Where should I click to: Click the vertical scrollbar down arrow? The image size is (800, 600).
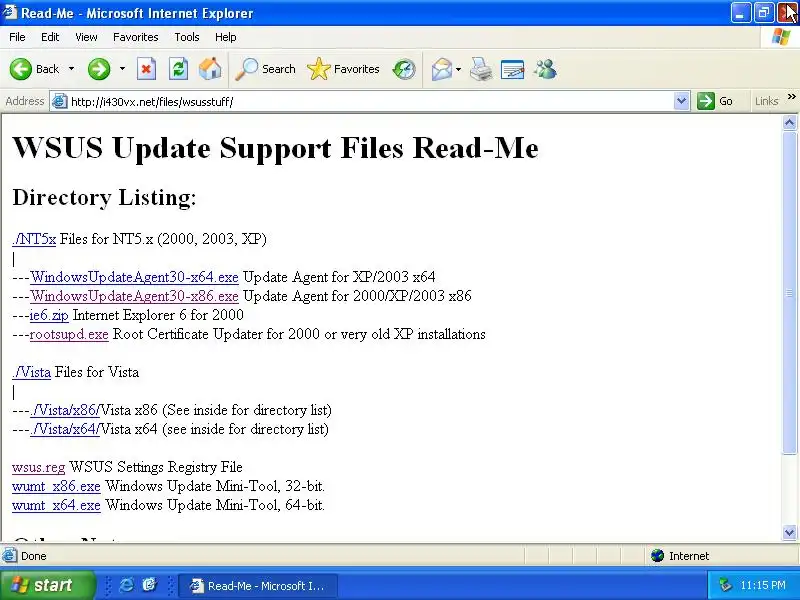789,533
